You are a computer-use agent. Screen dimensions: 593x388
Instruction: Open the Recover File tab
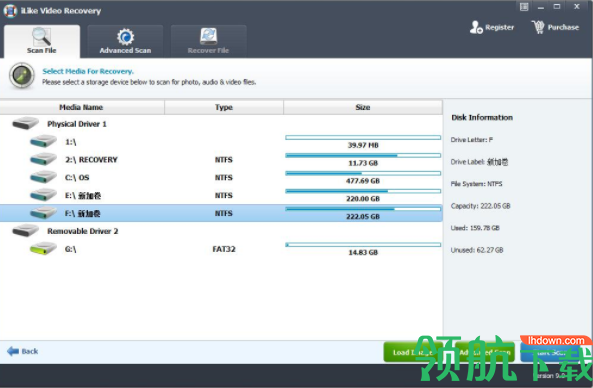pos(208,41)
